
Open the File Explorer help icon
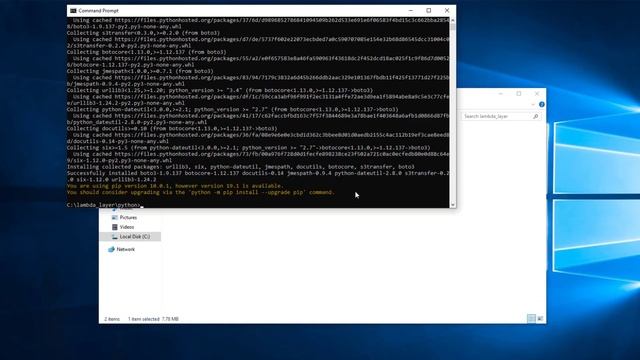tap(542, 104)
